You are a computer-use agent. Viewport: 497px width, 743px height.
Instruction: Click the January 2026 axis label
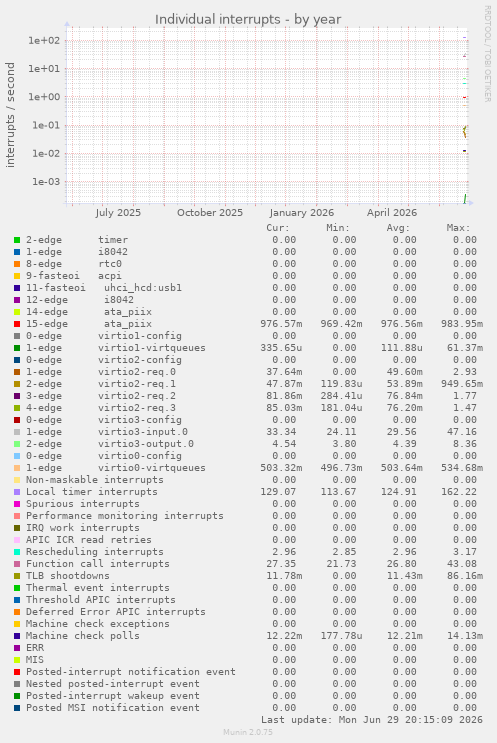[302, 212]
